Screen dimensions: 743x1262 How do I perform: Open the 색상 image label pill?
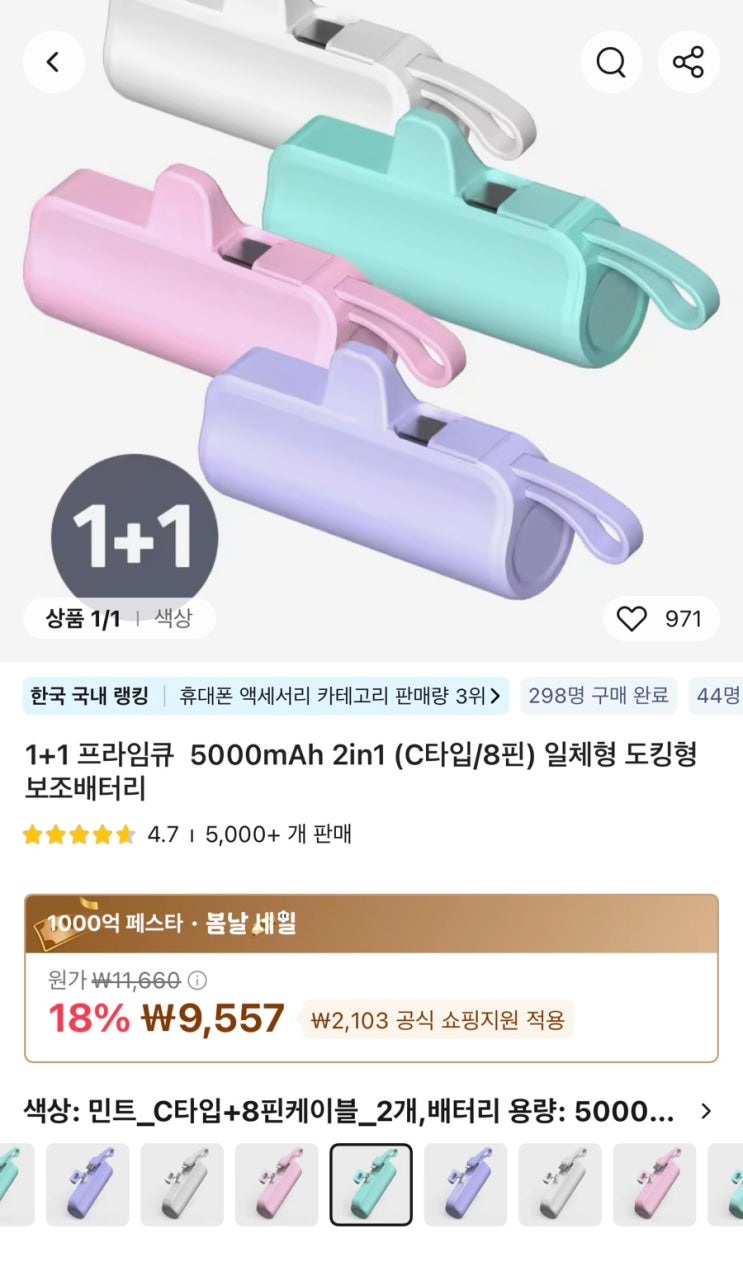click(x=172, y=618)
